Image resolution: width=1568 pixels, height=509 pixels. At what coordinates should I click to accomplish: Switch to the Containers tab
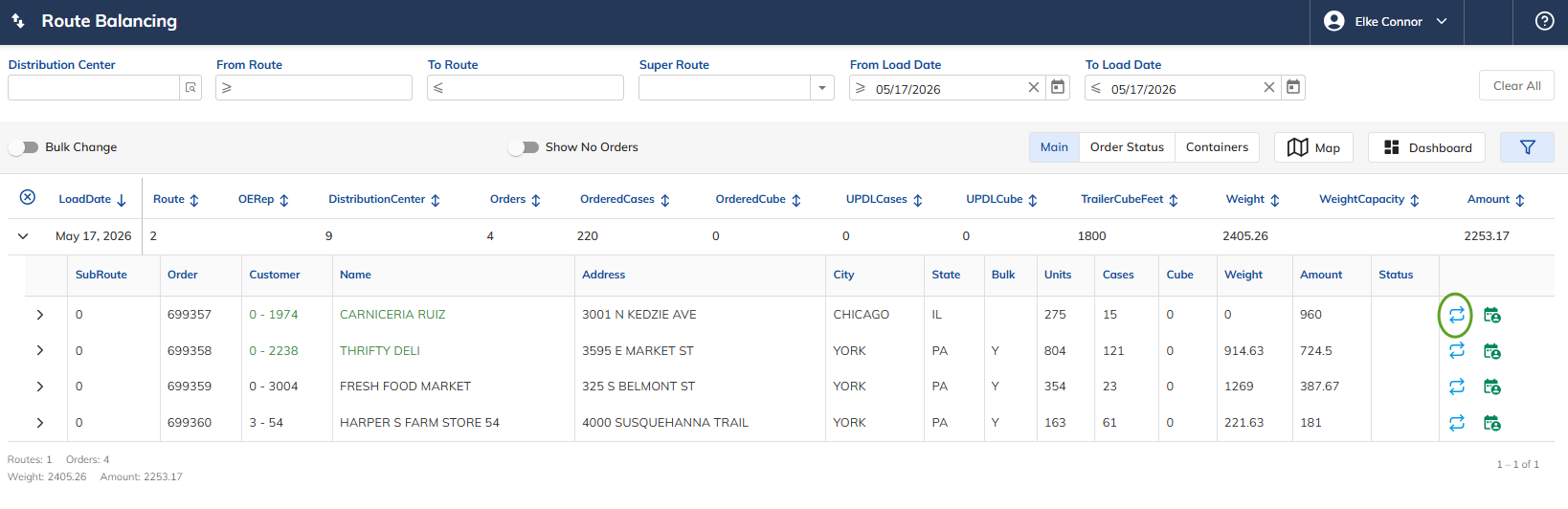click(x=1217, y=147)
